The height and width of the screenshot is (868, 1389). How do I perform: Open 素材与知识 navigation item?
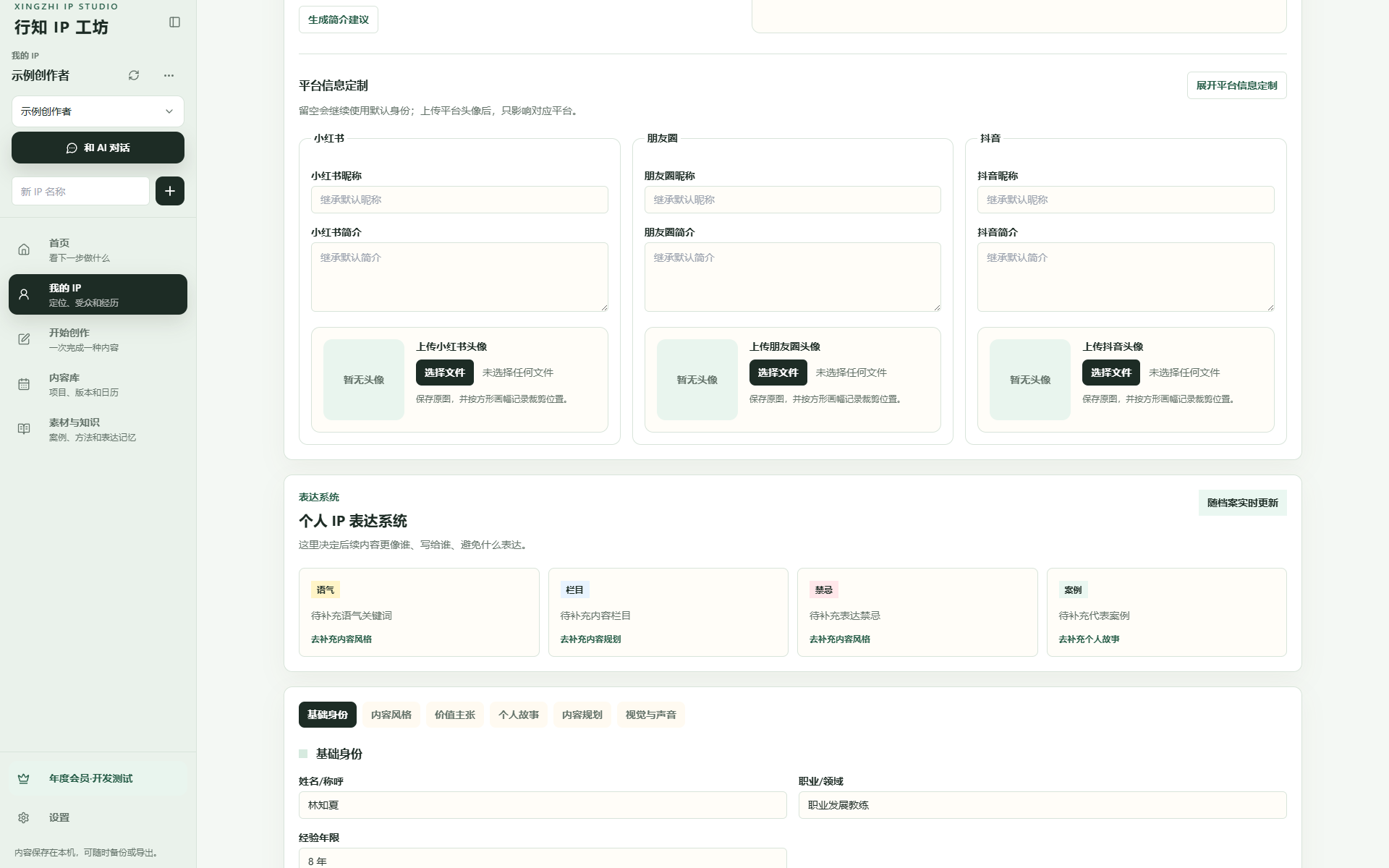pos(98,429)
